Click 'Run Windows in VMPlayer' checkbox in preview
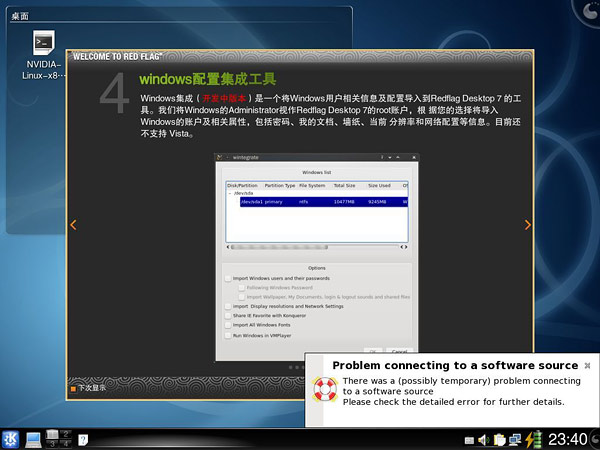Image resolution: width=600 pixels, height=450 pixels. click(x=228, y=335)
